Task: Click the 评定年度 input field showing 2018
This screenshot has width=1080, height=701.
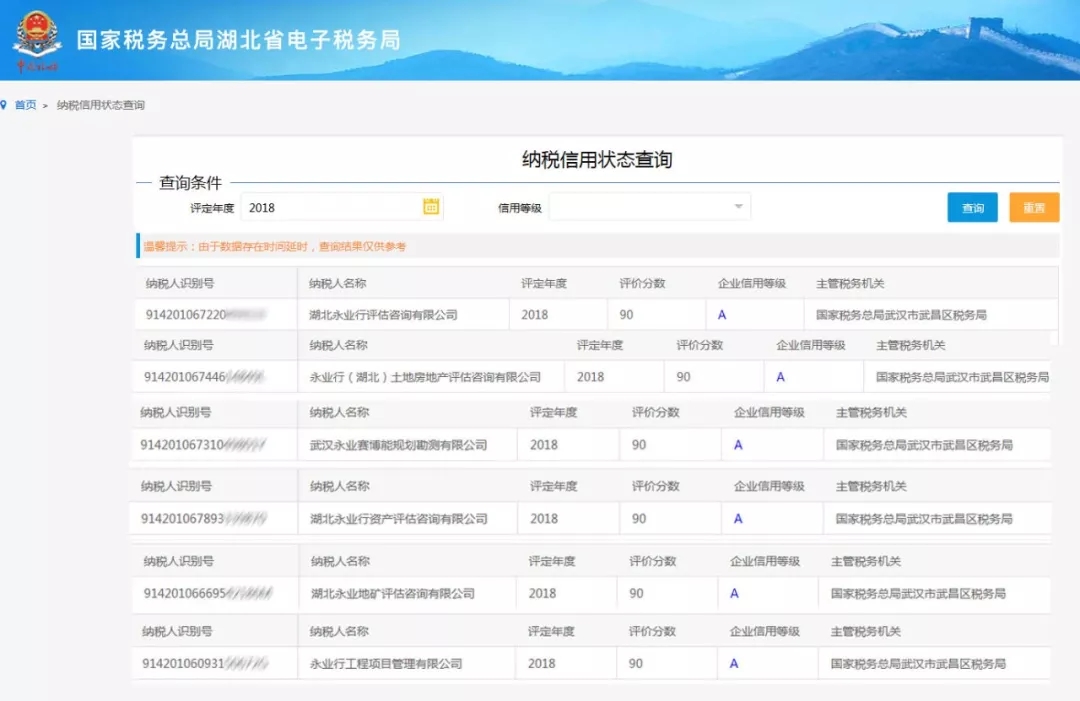Action: (x=330, y=208)
